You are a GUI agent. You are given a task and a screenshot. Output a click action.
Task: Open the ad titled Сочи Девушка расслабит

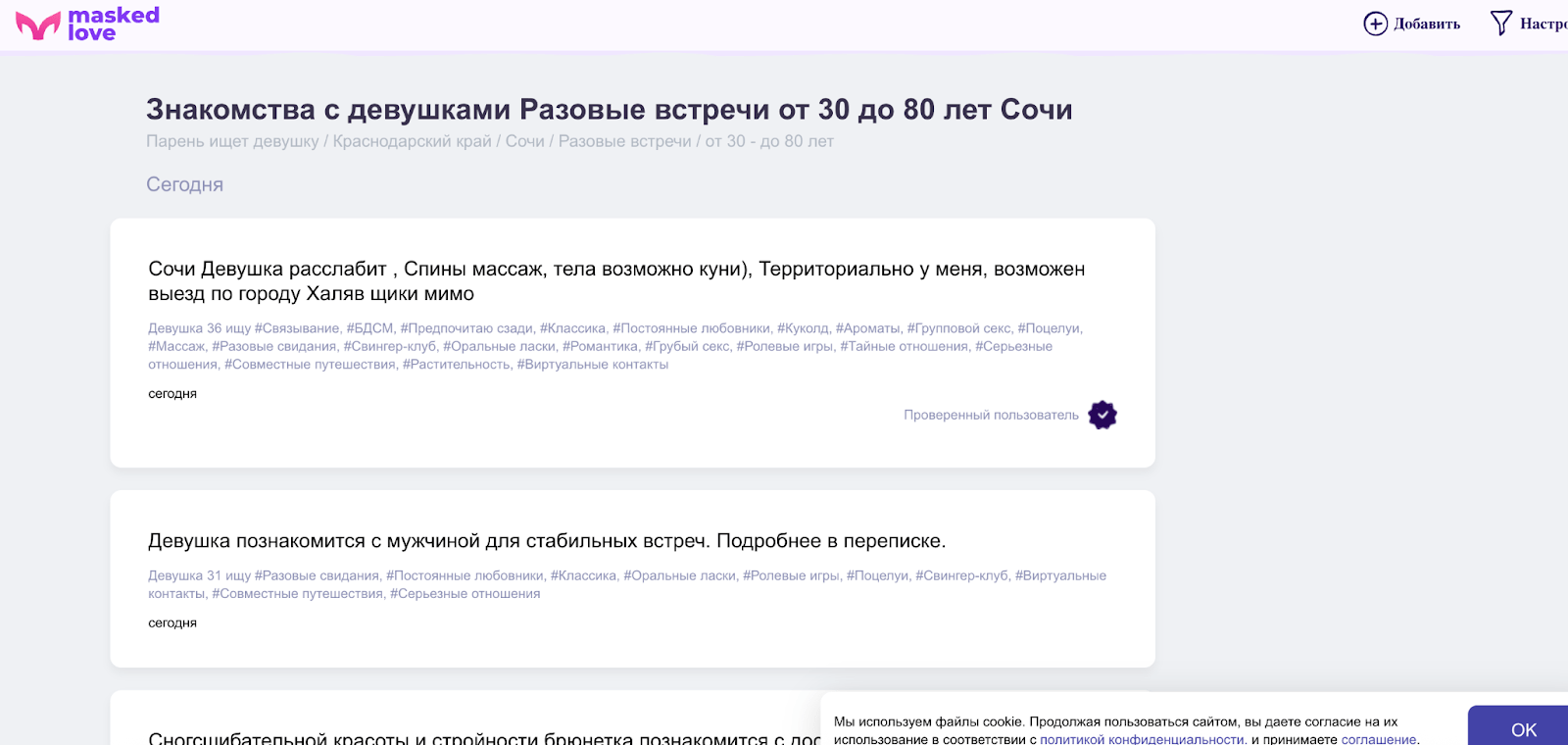tap(616, 281)
